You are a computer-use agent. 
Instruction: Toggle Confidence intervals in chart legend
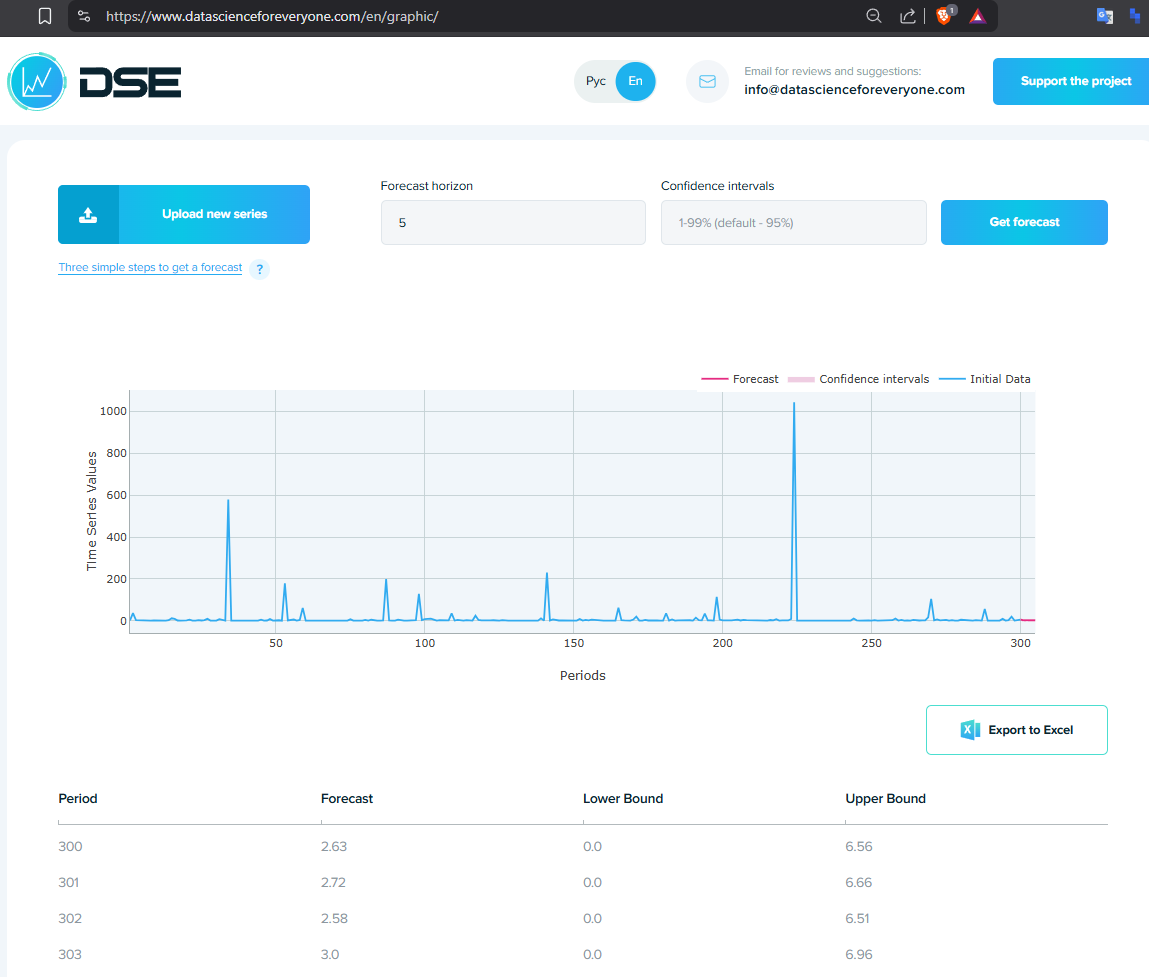coord(859,379)
